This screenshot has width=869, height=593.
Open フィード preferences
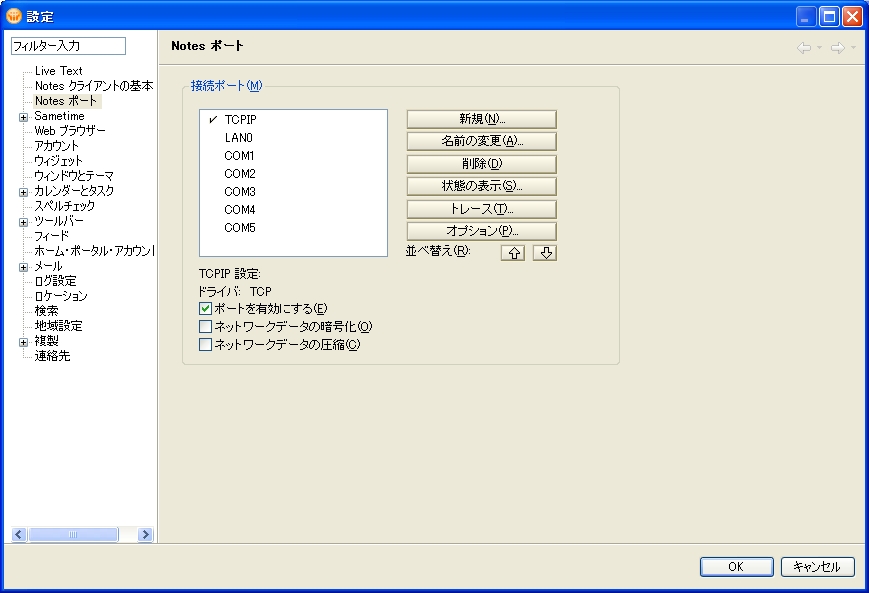52,236
